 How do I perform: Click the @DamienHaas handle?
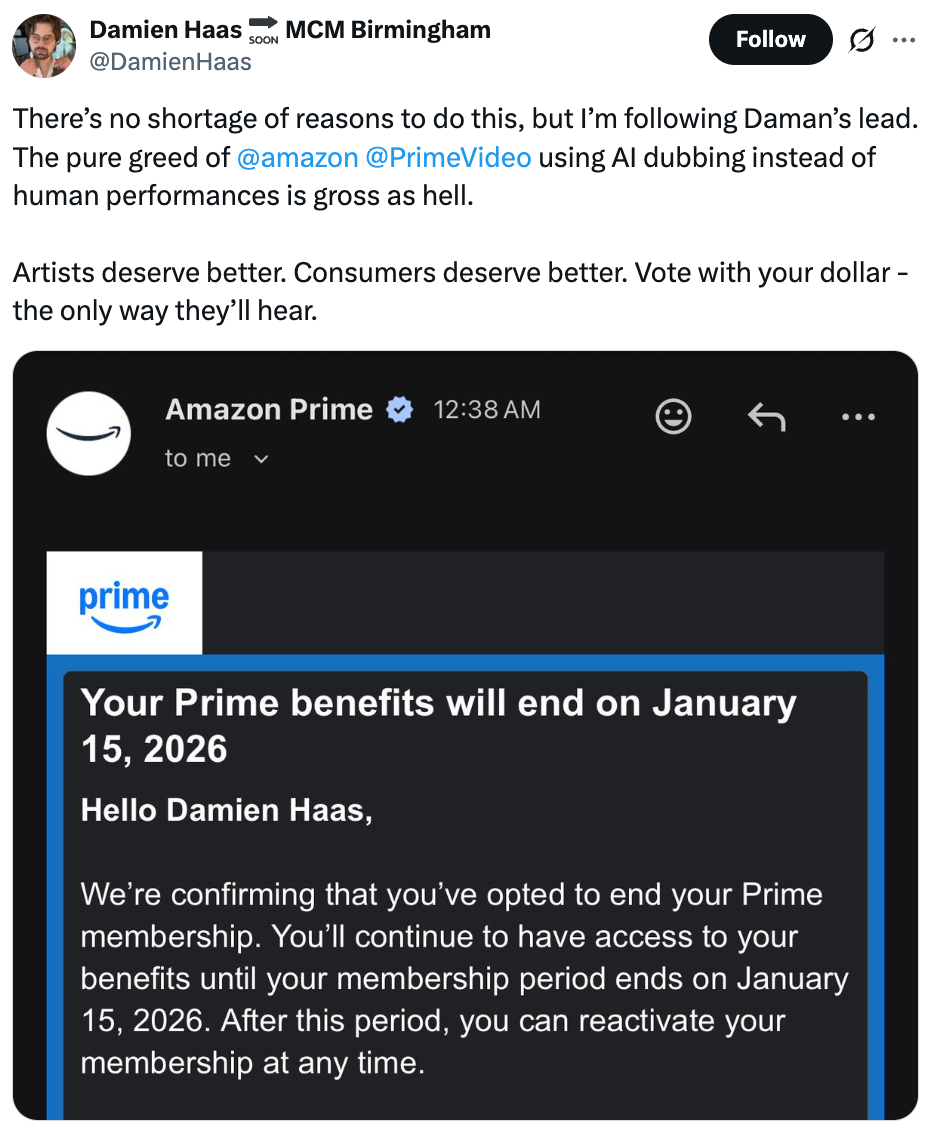pyautogui.click(x=171, y=62)
